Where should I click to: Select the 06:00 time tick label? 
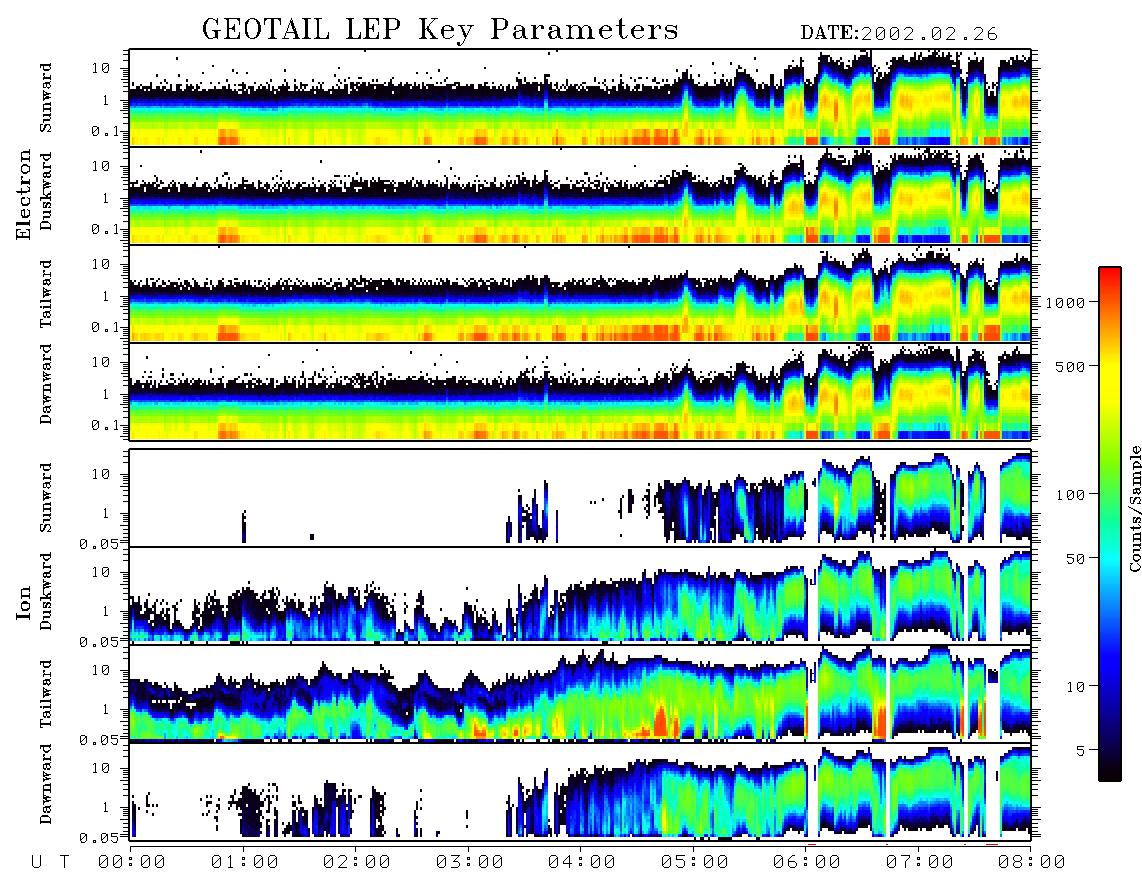pyautogui.click(x=807, y=862)
